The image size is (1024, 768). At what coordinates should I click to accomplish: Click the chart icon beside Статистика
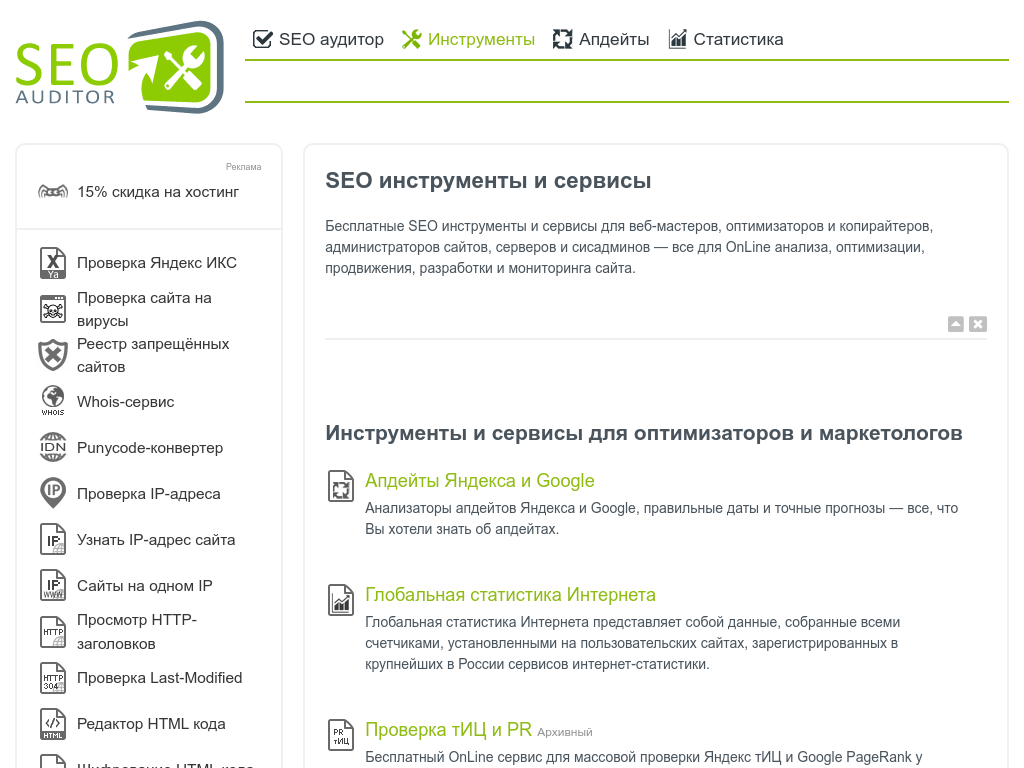[x=677, y=39]
